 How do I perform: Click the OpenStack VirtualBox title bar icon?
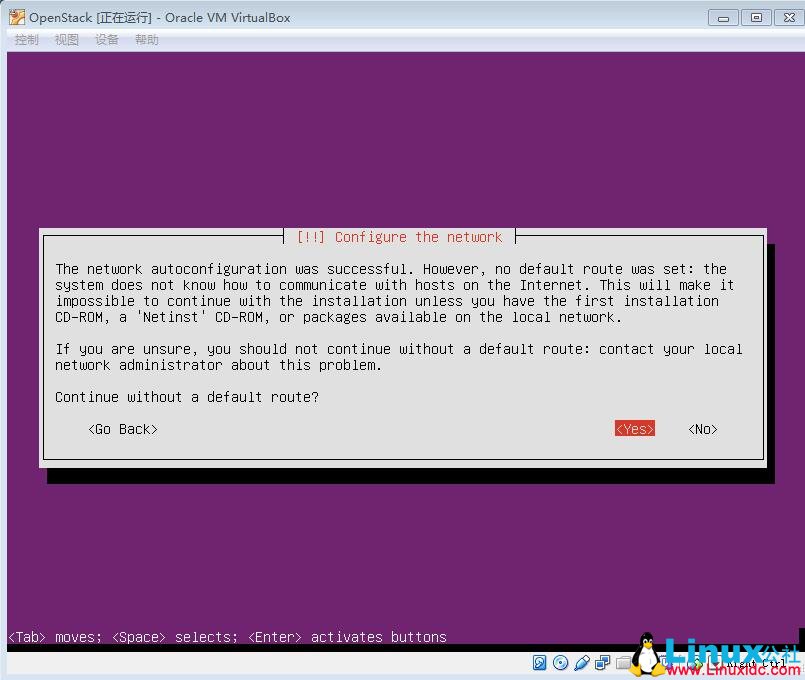(x=15, y=17)
